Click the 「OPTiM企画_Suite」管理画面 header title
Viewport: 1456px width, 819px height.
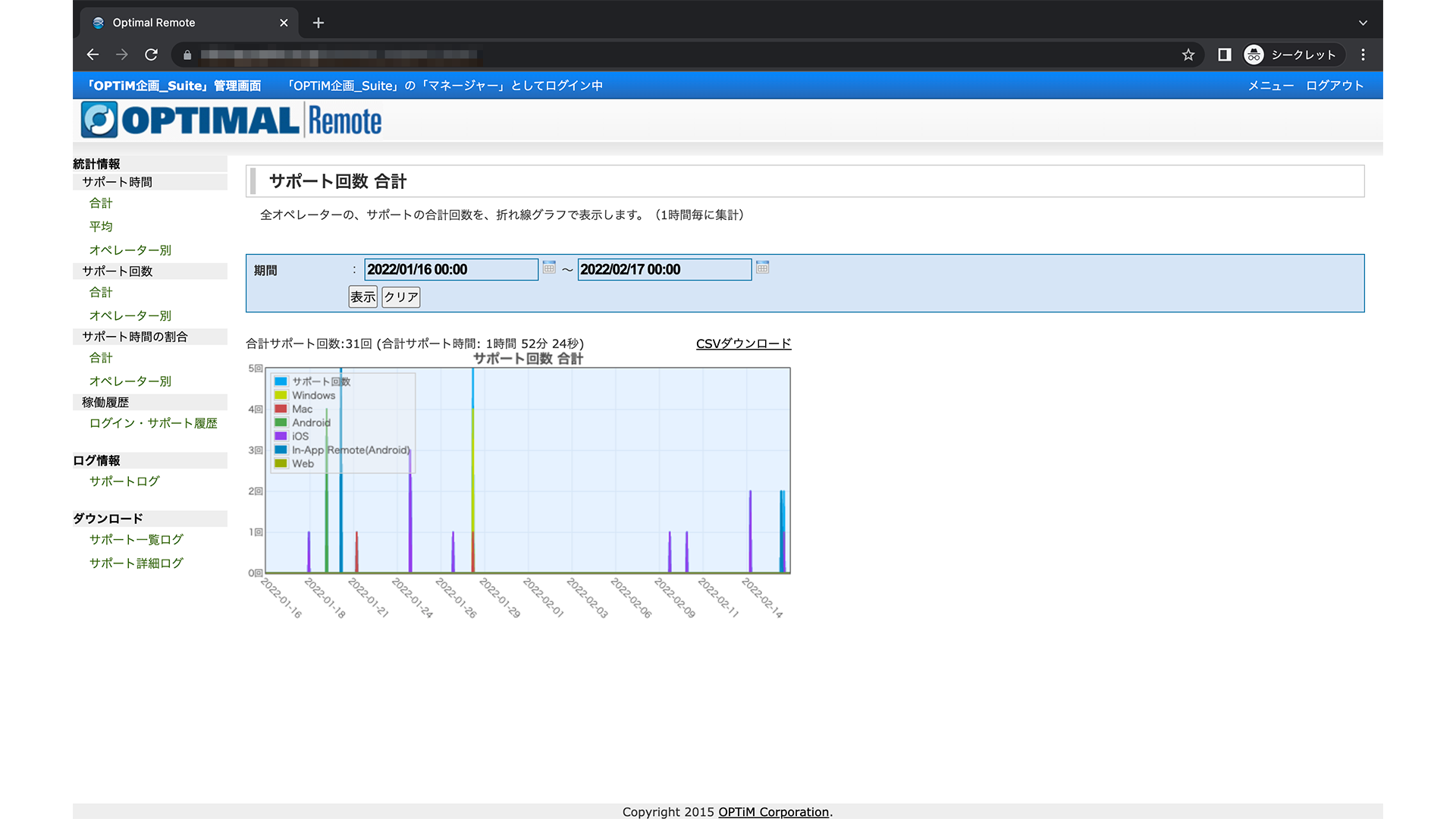[x=174, y=86]
